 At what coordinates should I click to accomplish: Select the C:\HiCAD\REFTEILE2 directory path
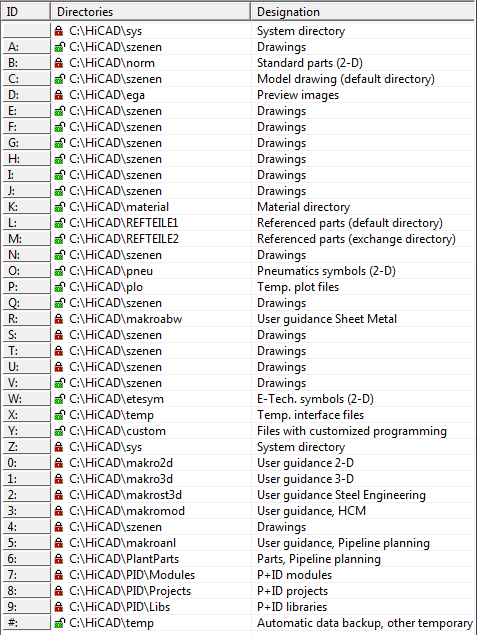click(x=124, y=239)
